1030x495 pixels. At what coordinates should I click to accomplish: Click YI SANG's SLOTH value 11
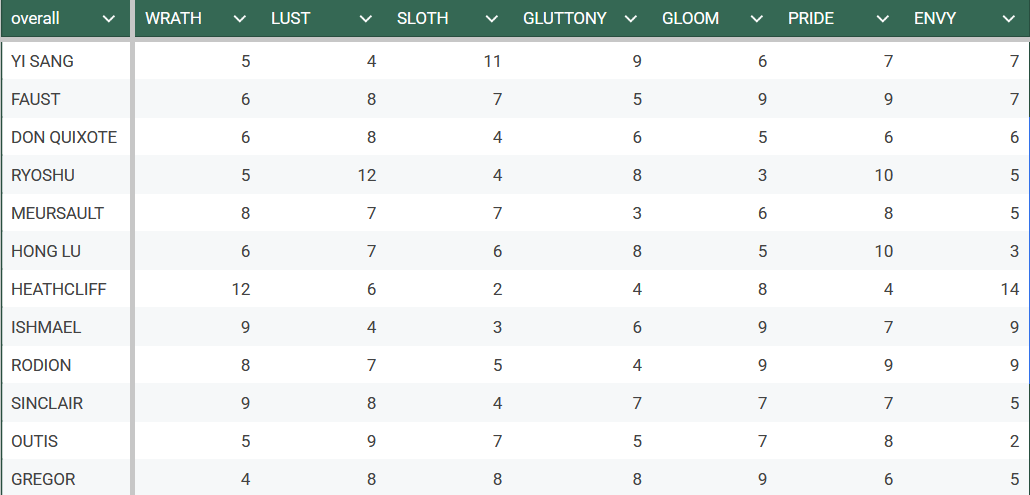tap(492, 61)
